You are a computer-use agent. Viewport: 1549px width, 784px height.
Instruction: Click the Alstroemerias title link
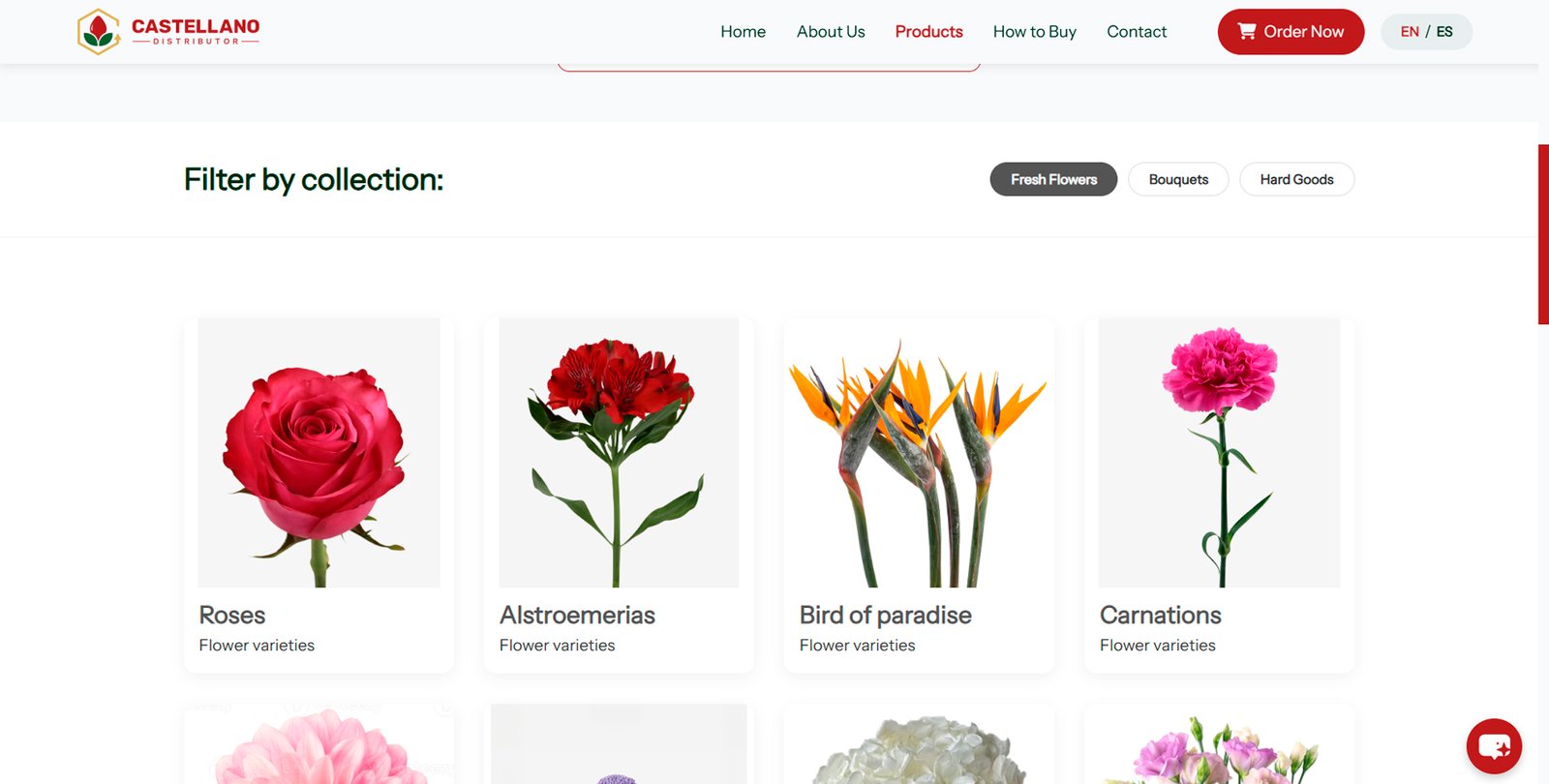click(577, 616)
